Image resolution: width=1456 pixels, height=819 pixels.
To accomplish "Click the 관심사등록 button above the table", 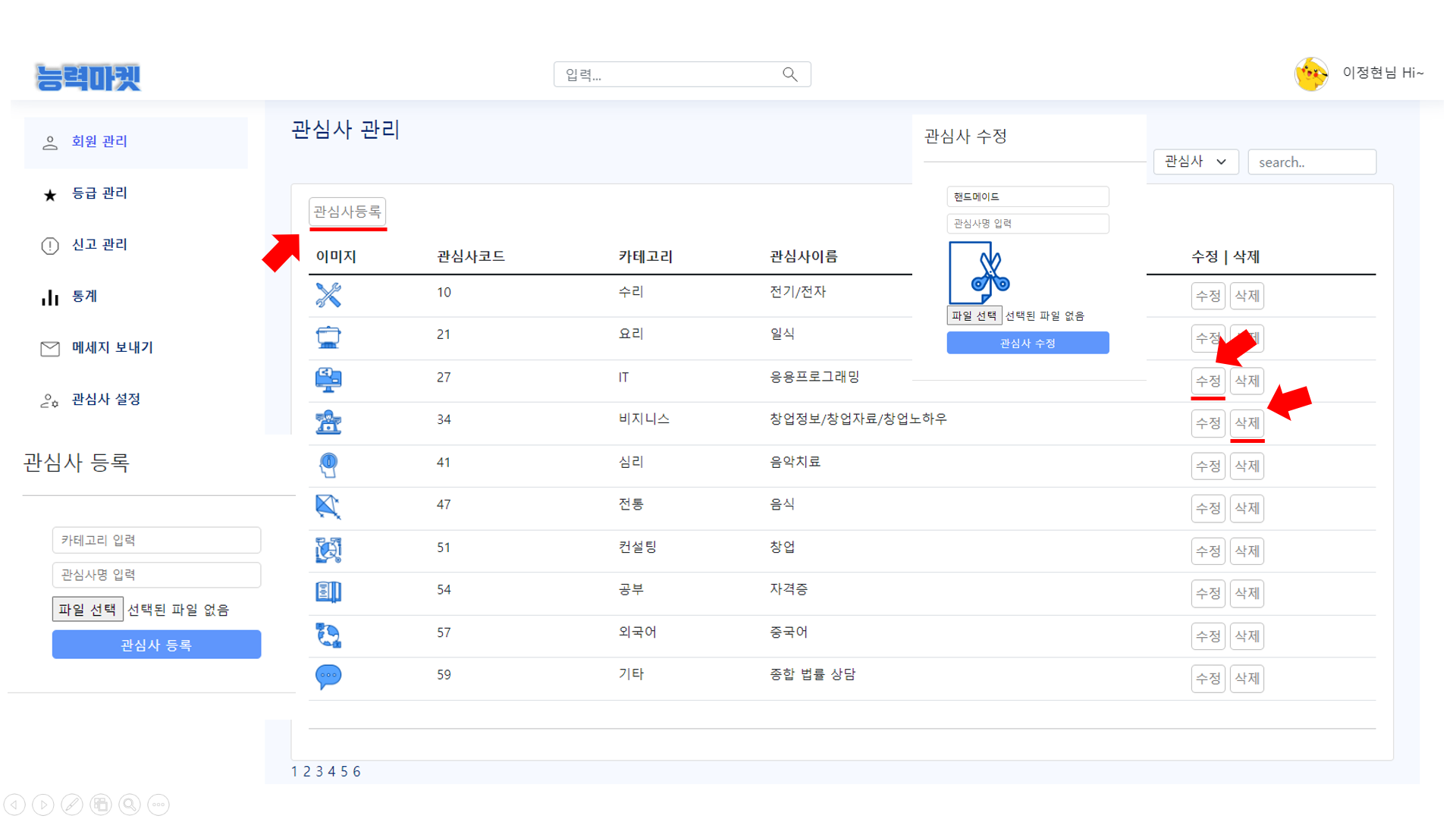I will (347, 212).
